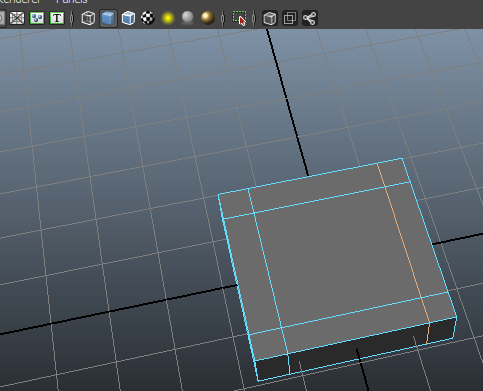This screenshot has height=391, width=483.
Task: Switch viewport to Wireframe display
Action: [88, 18]
